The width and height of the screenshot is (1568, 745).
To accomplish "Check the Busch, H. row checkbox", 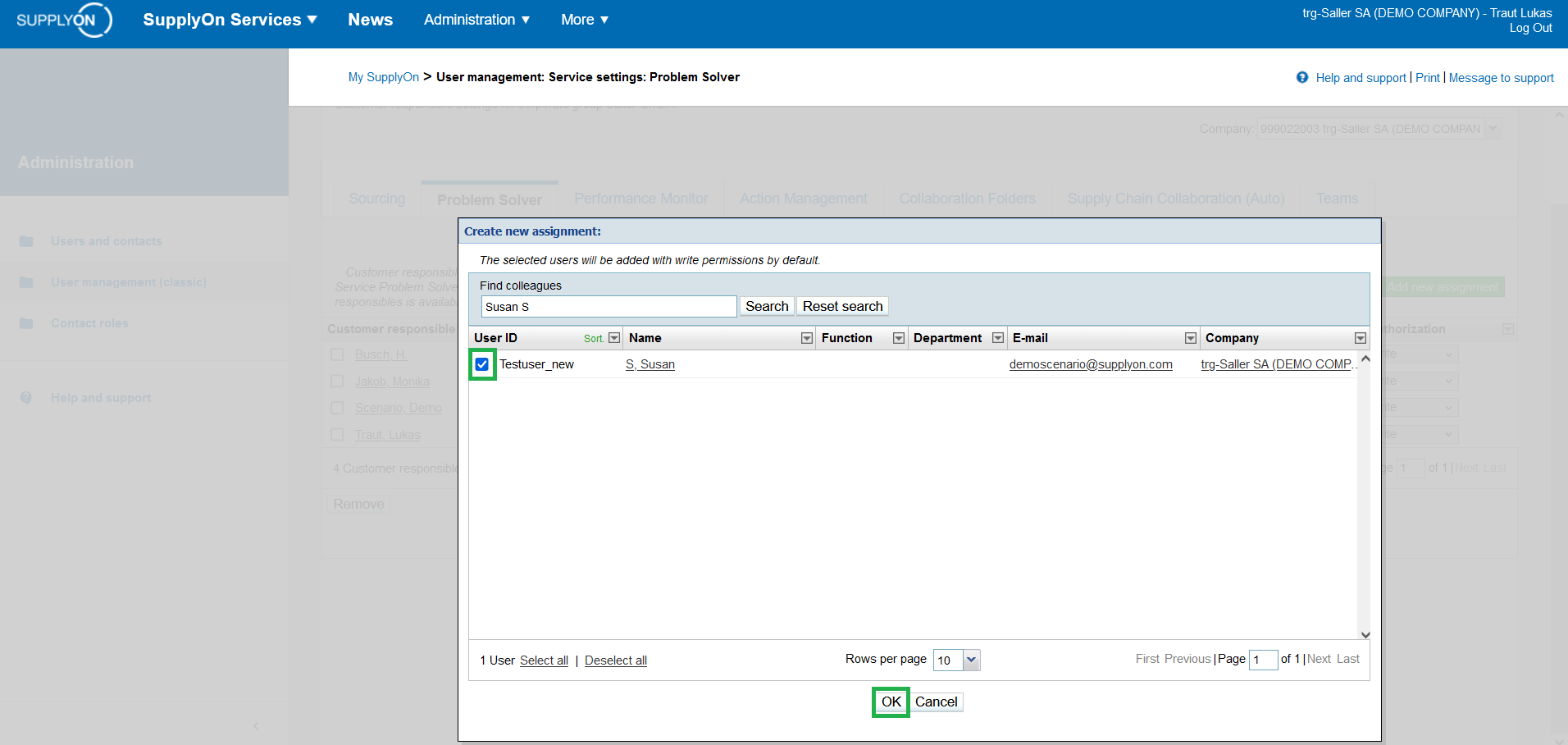I will (337, 354).
